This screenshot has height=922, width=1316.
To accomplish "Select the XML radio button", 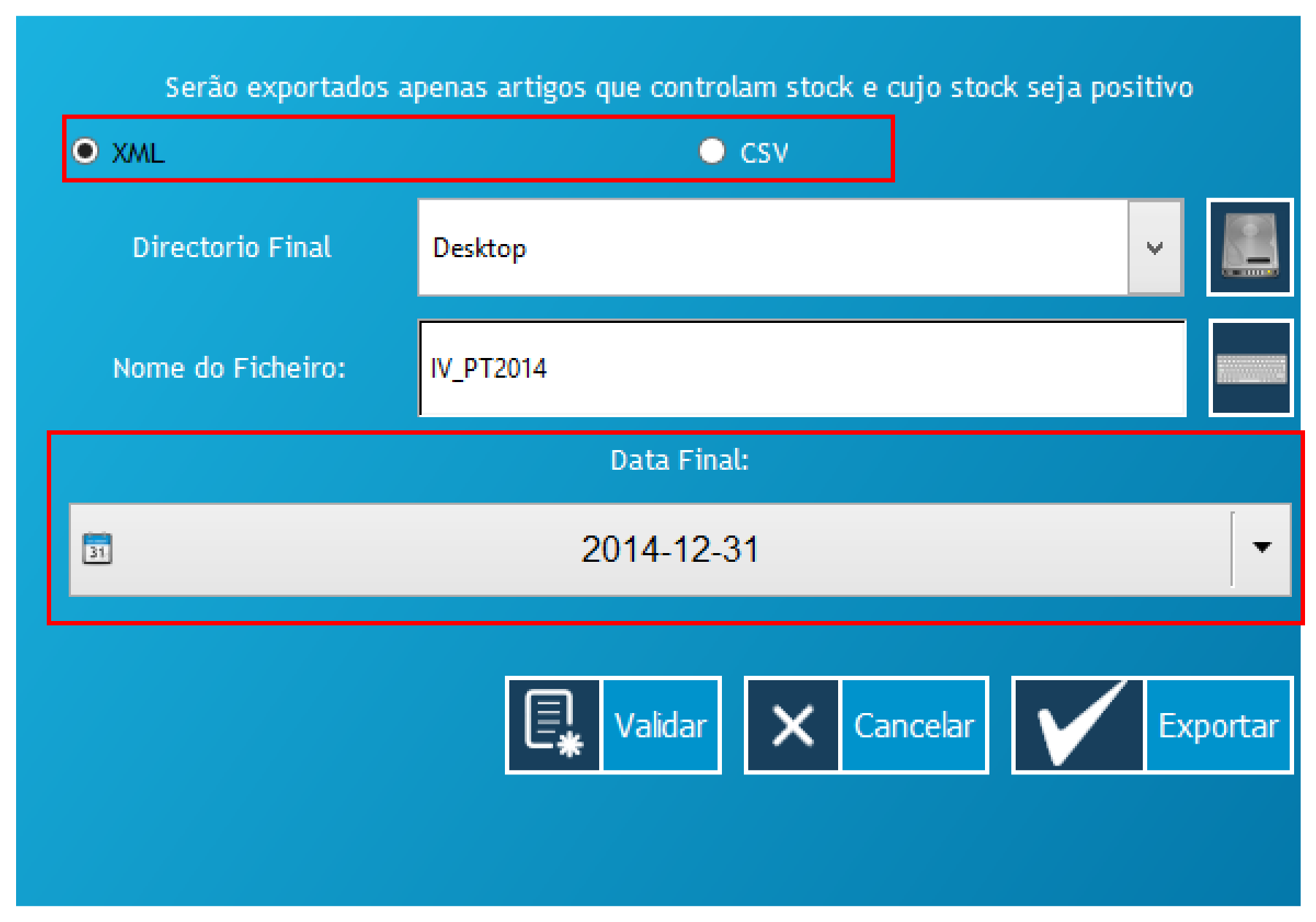I will click(x=85, y=151).
